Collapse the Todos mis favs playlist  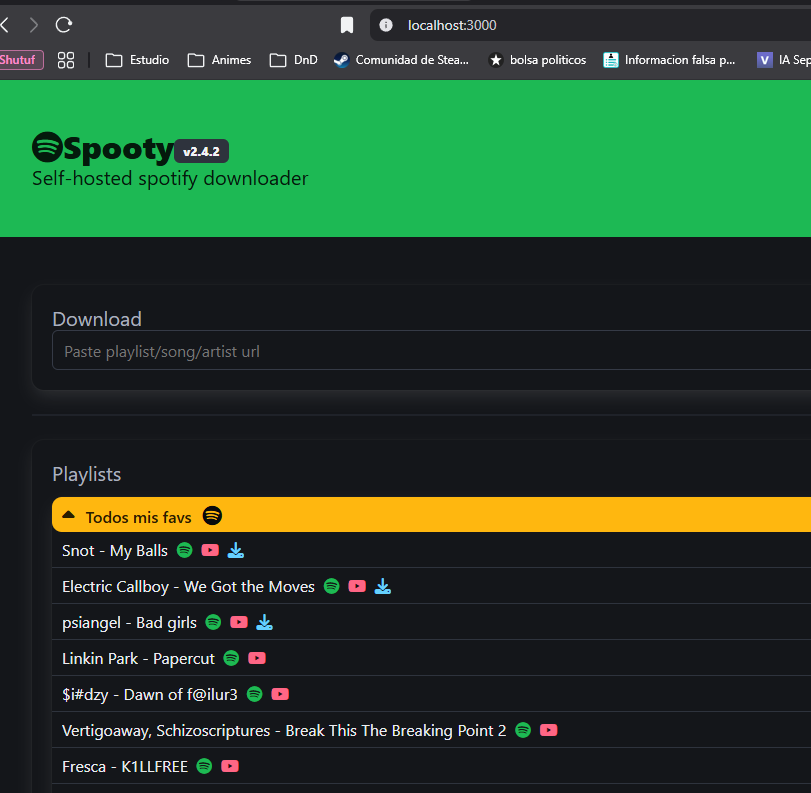pyautogui.click(x=68, y=515)
